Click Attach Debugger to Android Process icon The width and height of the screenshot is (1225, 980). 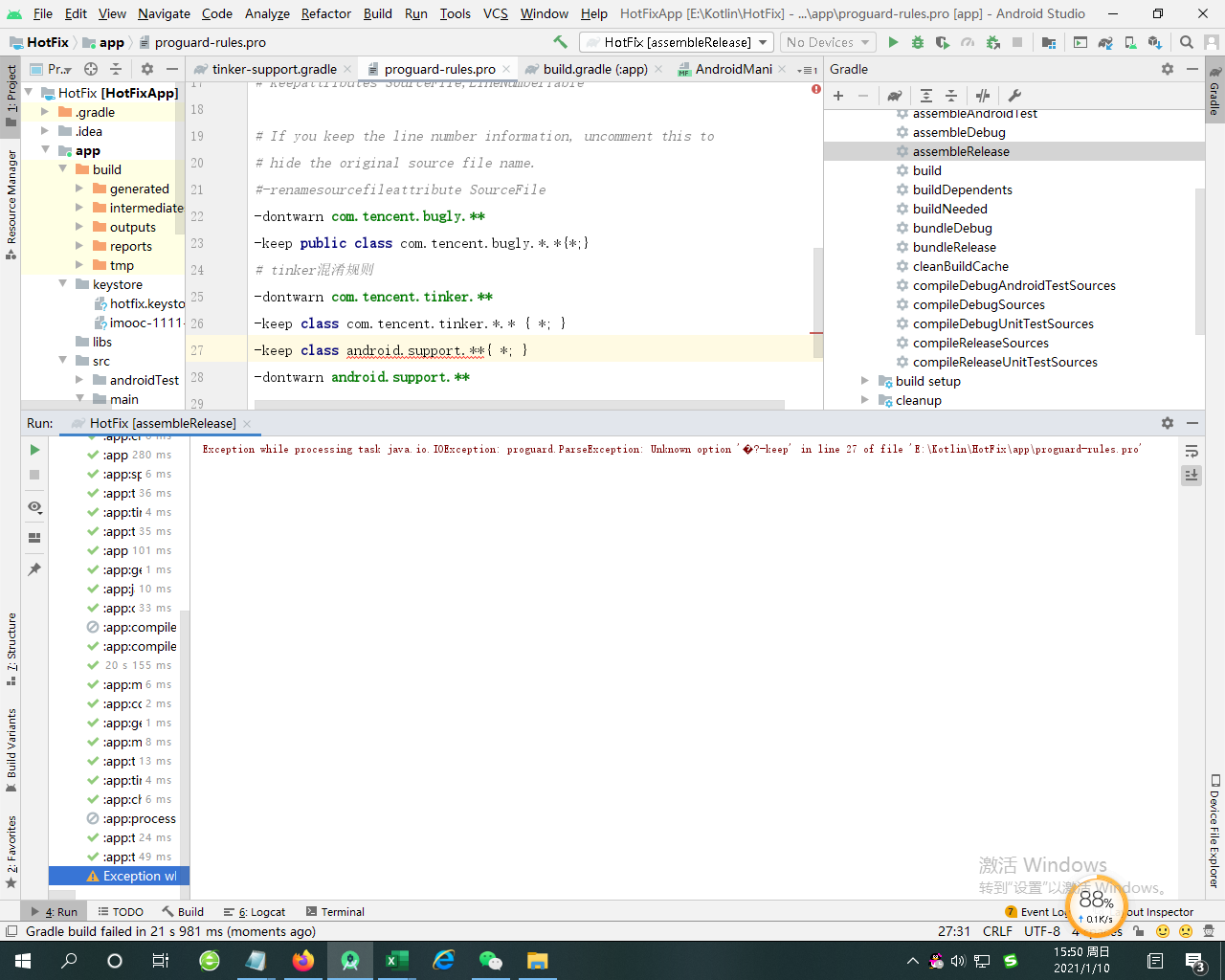pos(992,42)
